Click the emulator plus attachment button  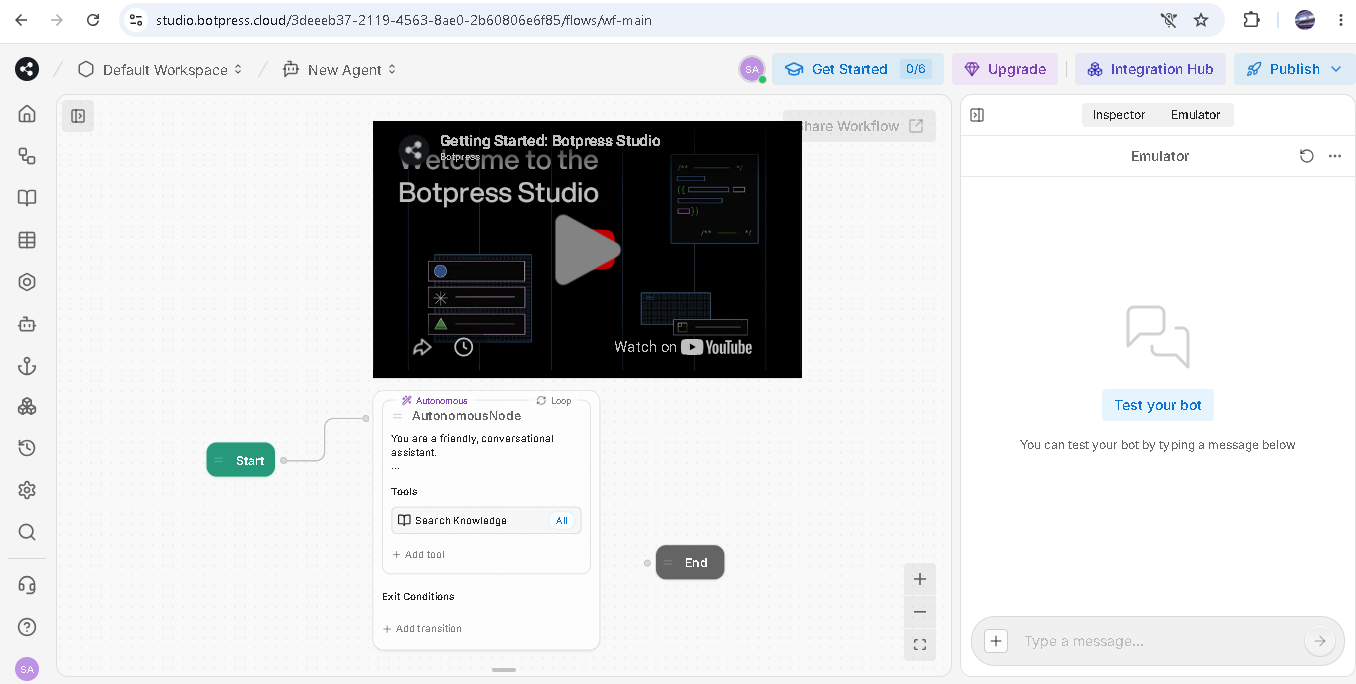point(996,641)
